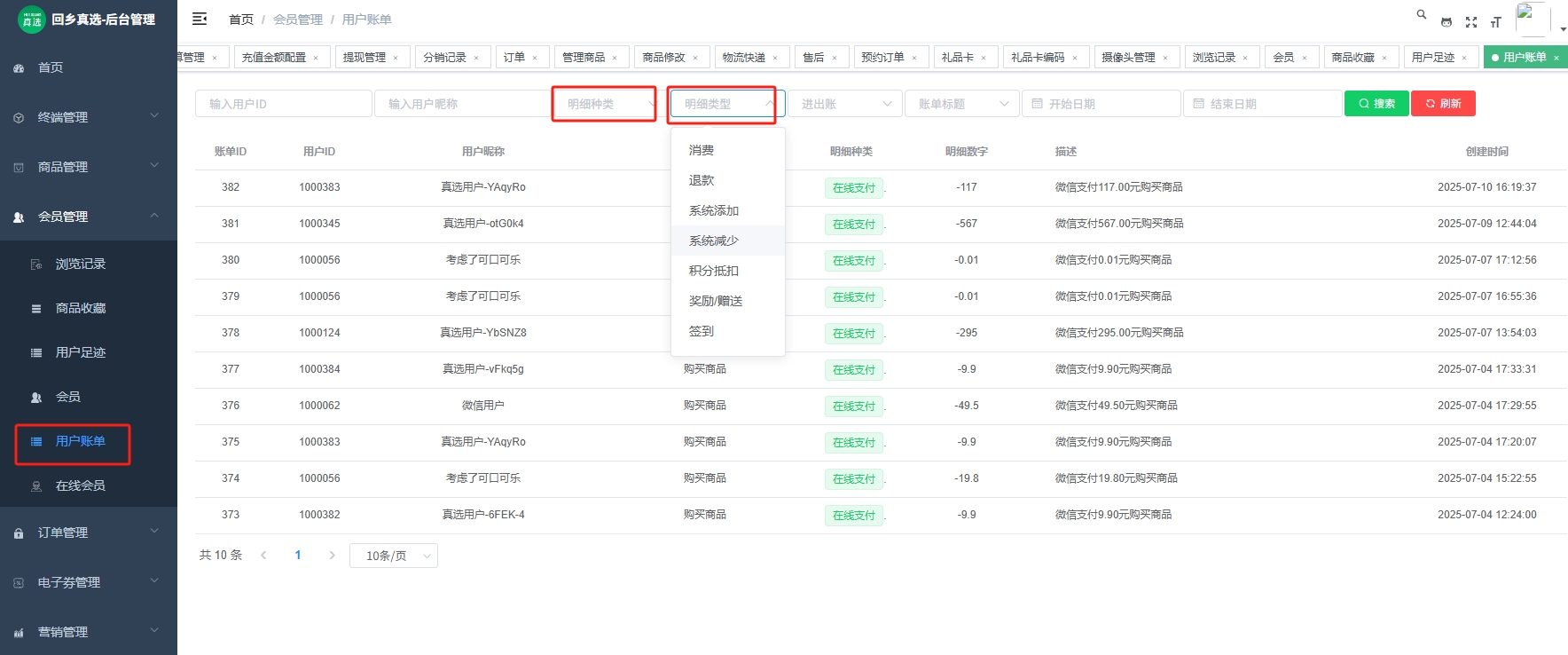The image size is (1568, 655).
Task: Open 在线会员 in the sidebar
Action: click(81, 485)
